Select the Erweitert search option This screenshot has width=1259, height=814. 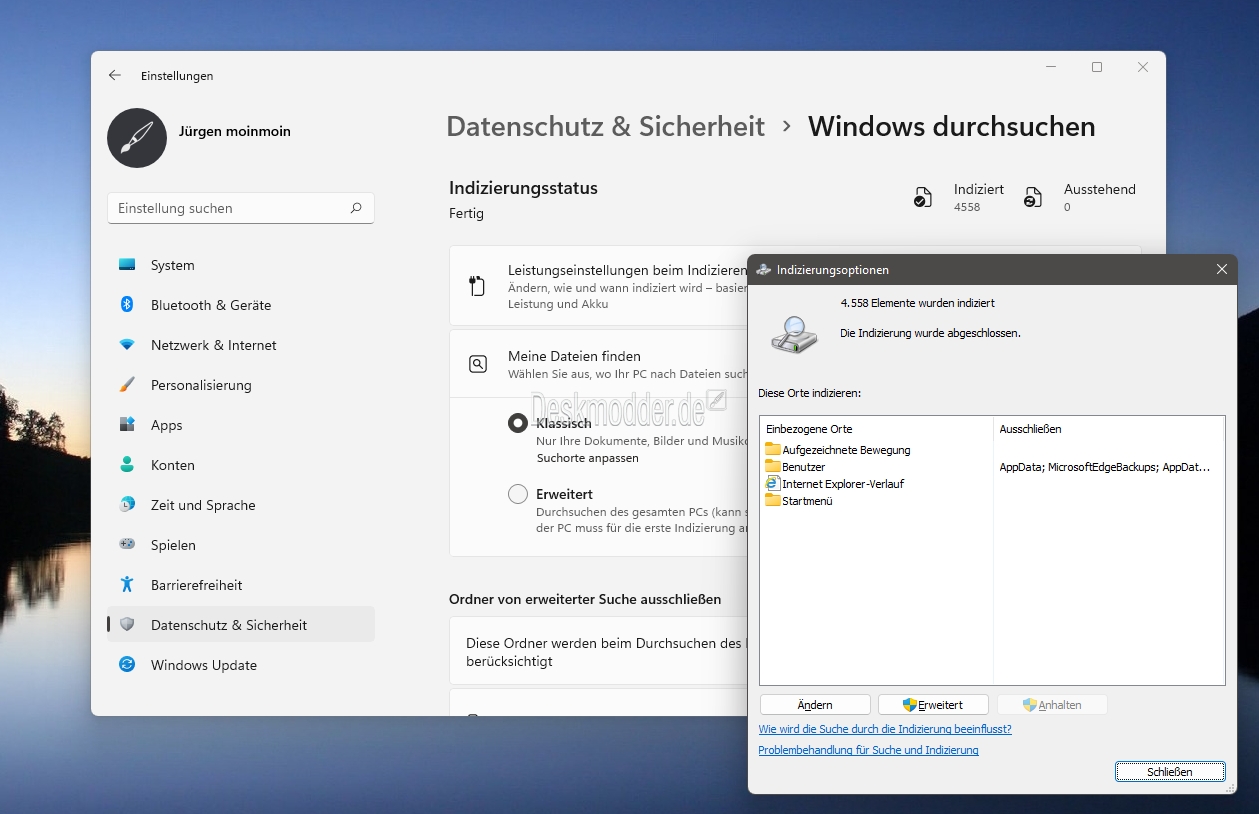tap(516, 493)
